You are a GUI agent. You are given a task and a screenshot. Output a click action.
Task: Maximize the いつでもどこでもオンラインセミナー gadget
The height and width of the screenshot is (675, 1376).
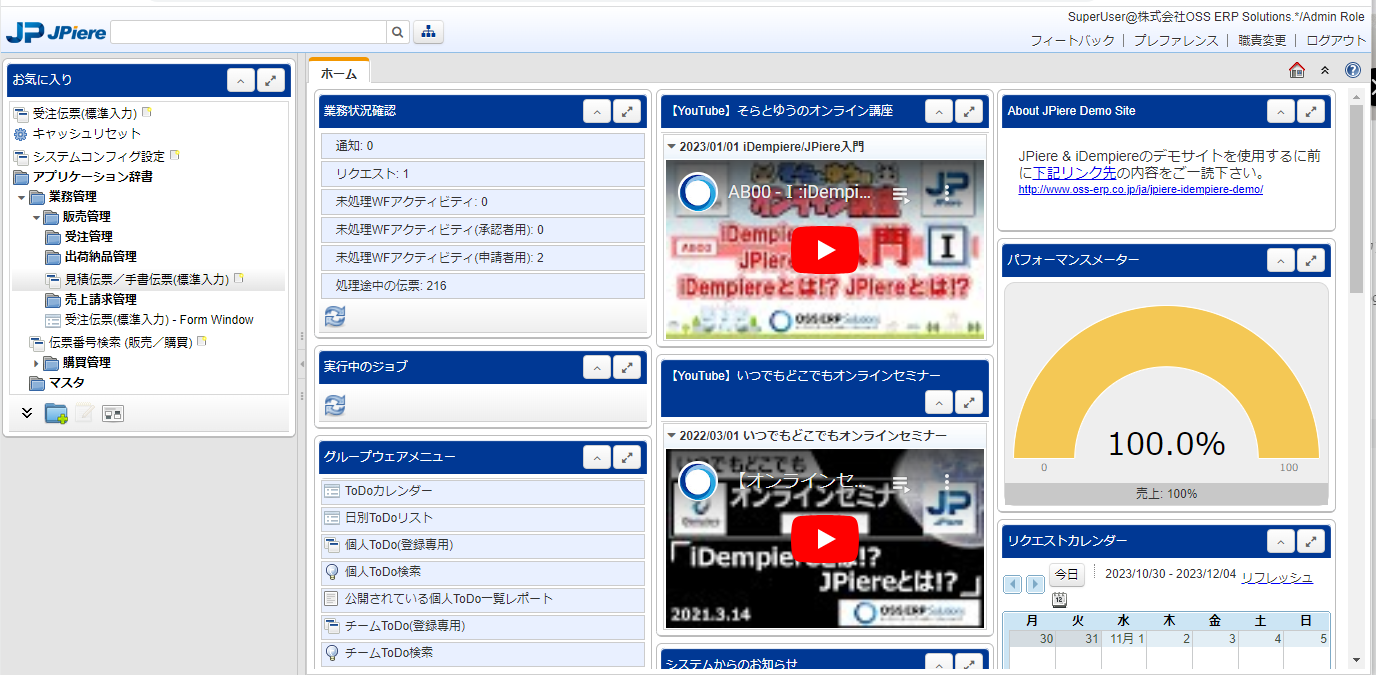[x=969, y=402]
